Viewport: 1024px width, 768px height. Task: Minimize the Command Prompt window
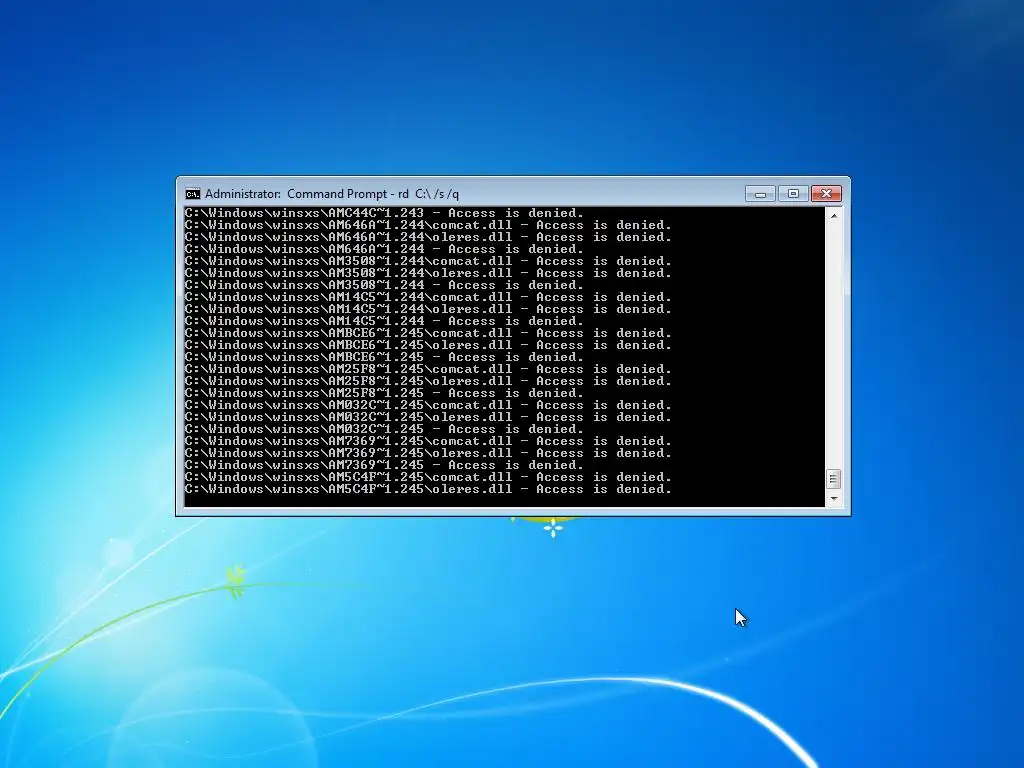(x=760, y=194)
